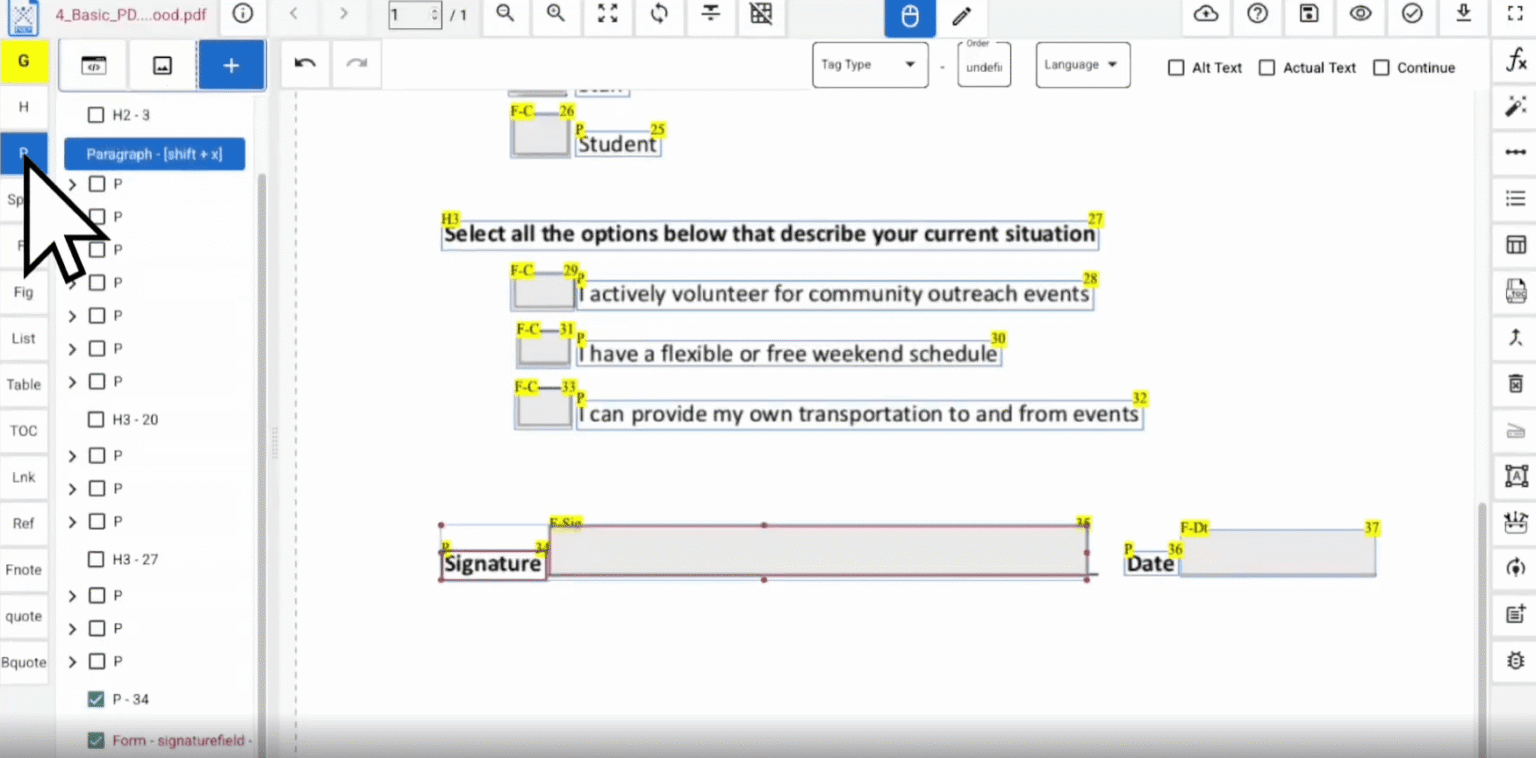Click the Signature form field box

pos(818,550)
